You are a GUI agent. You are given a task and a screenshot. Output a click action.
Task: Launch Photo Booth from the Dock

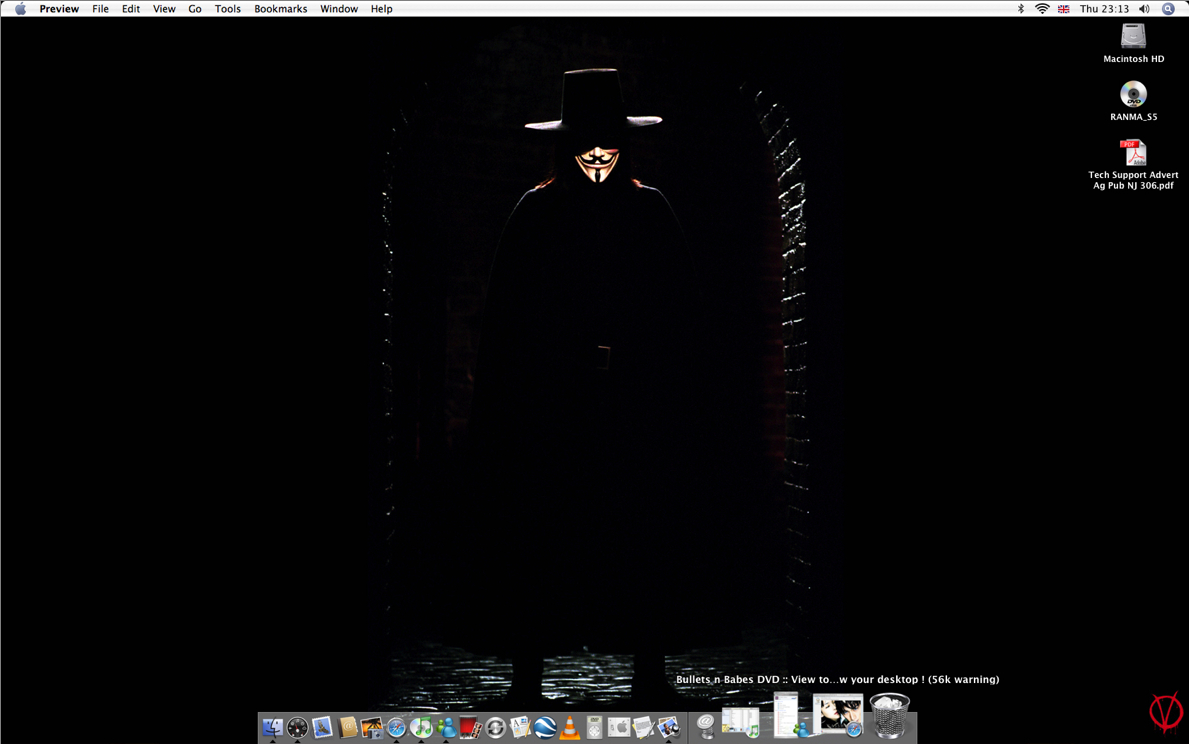[470, 727]
